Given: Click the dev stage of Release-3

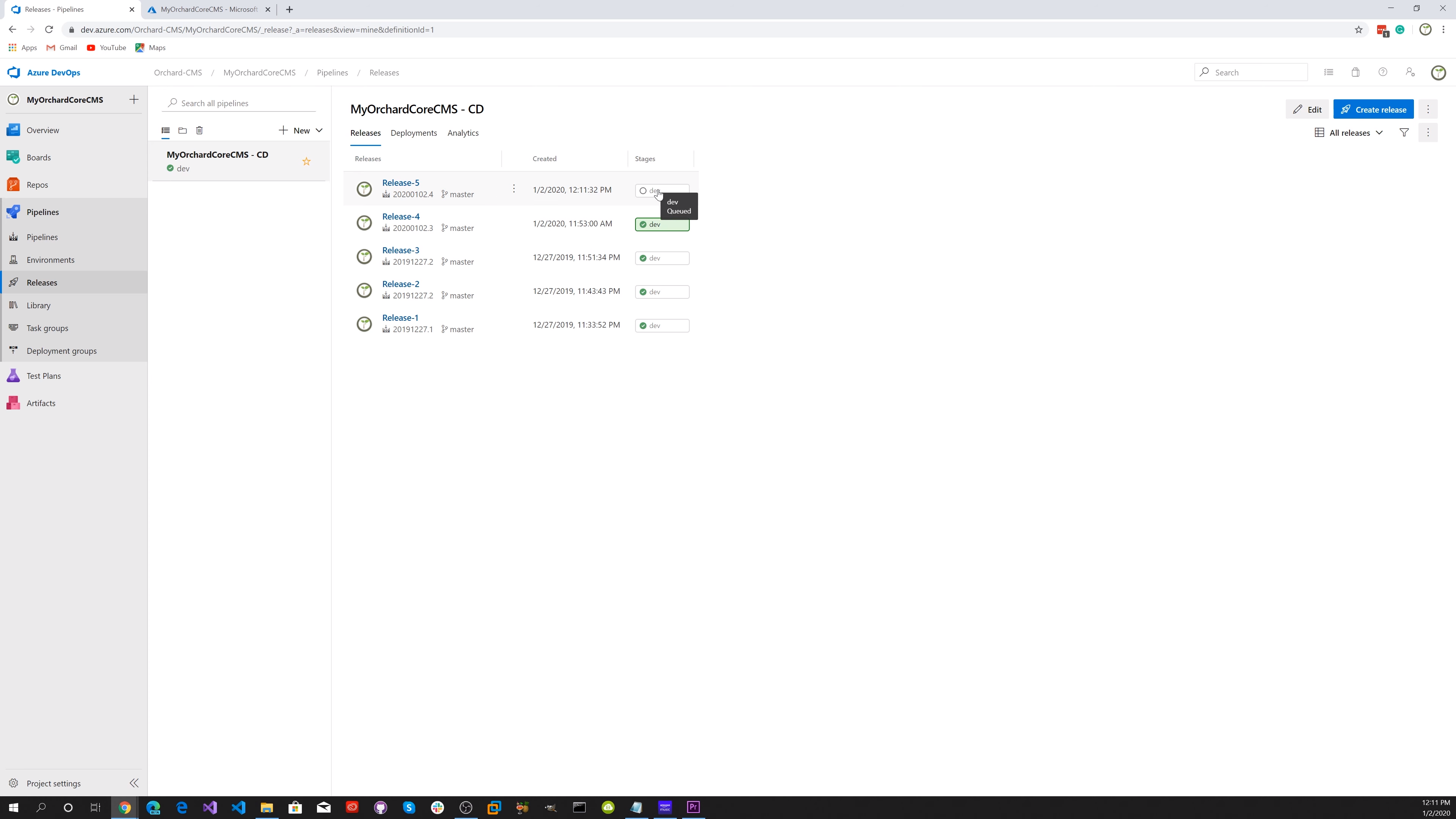Looking at the screenshot, I should (662, 258).
